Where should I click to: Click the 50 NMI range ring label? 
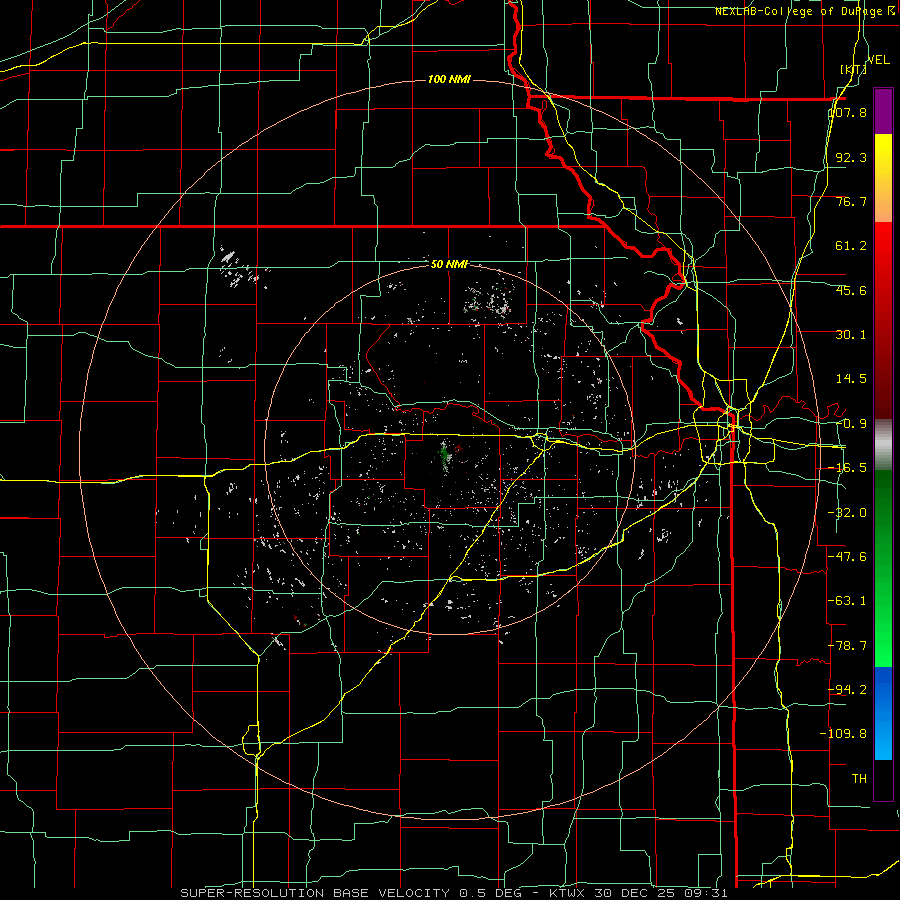(x=449, y=264)
